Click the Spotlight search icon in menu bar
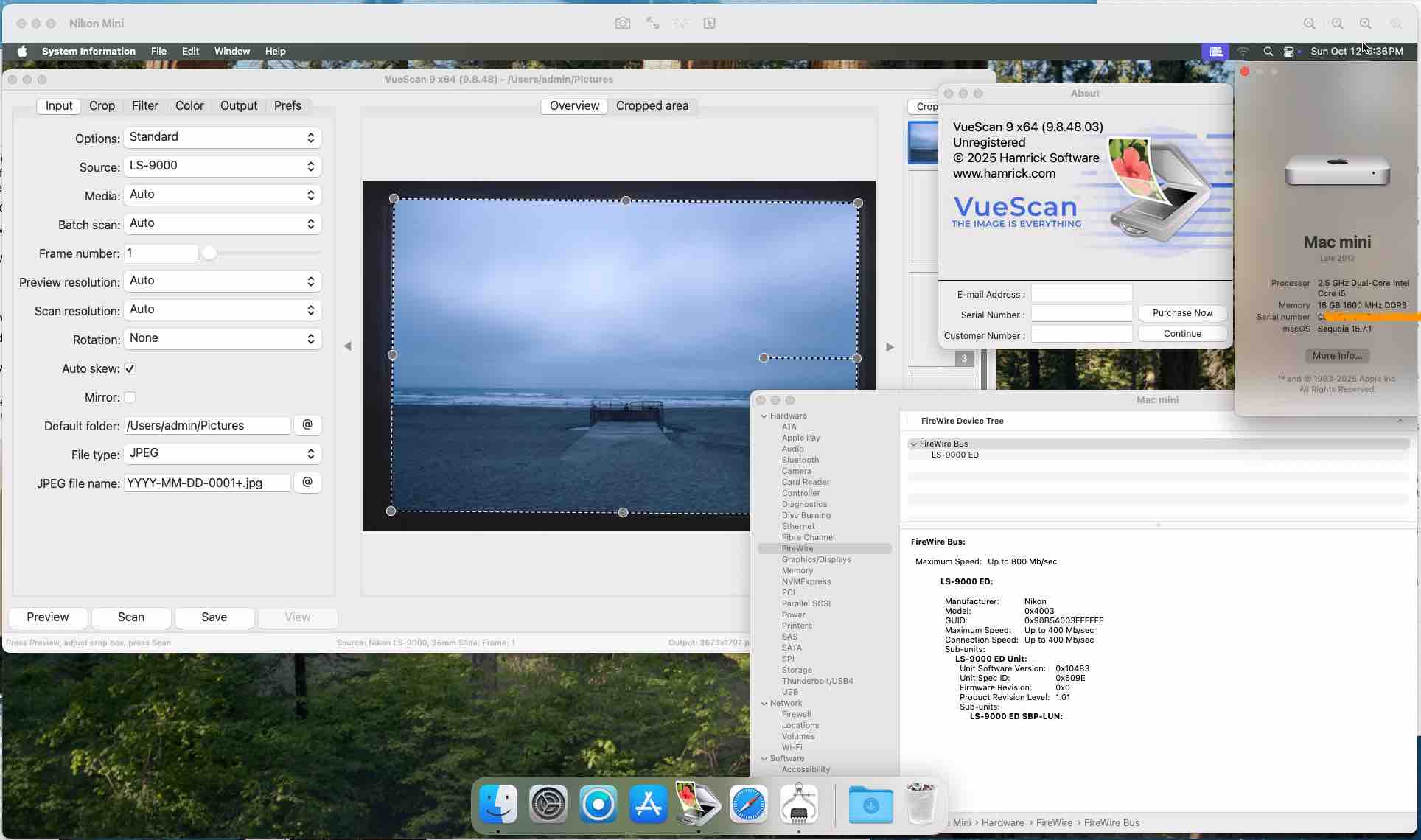 [1268, 52]
